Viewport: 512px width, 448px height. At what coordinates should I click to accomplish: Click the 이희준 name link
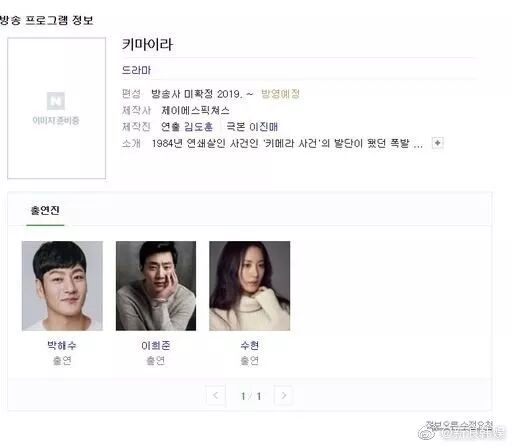(x=156, y=345)
